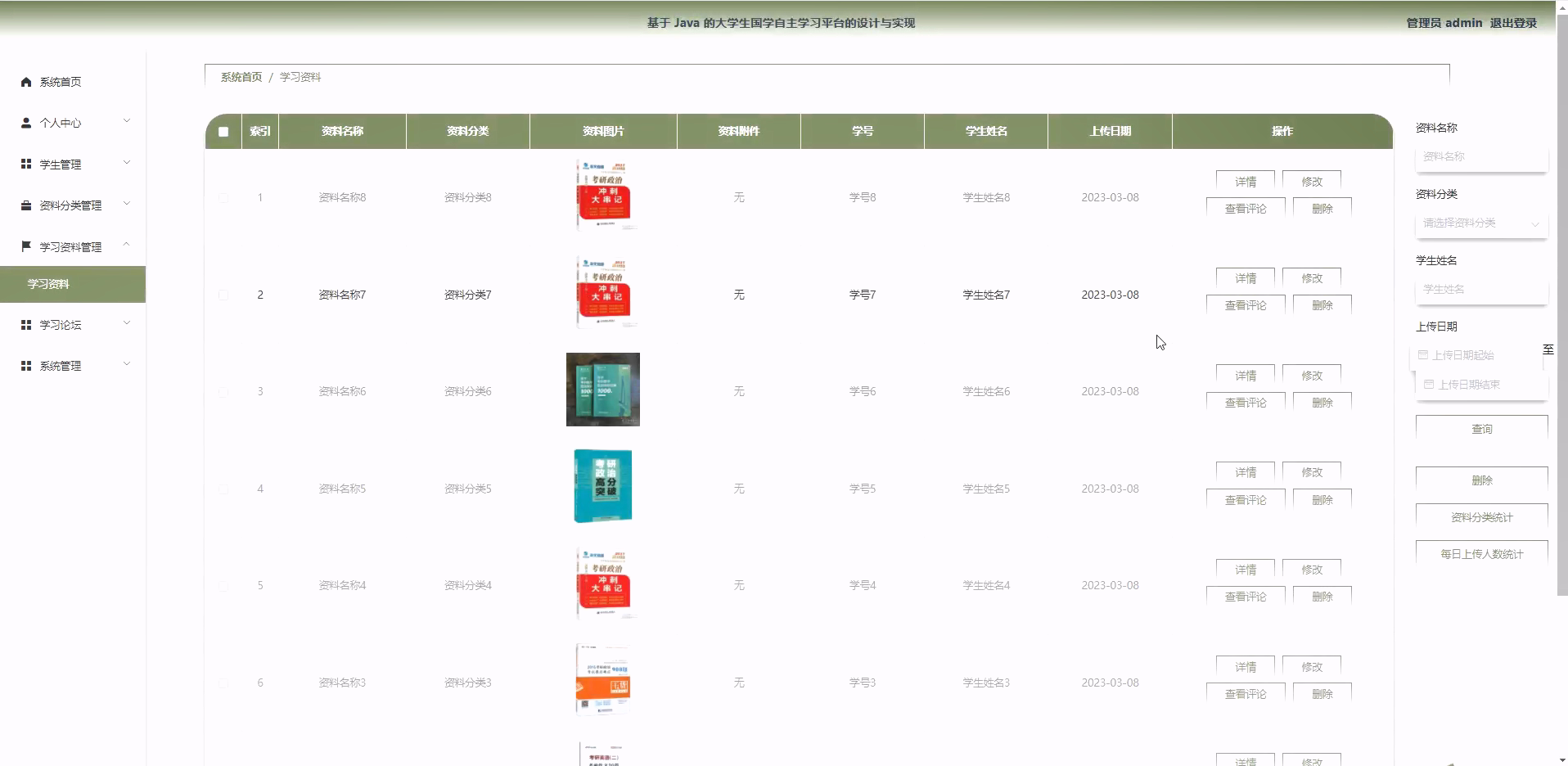Expand the 学生管理 menu chevron

(x=127, y=163)
